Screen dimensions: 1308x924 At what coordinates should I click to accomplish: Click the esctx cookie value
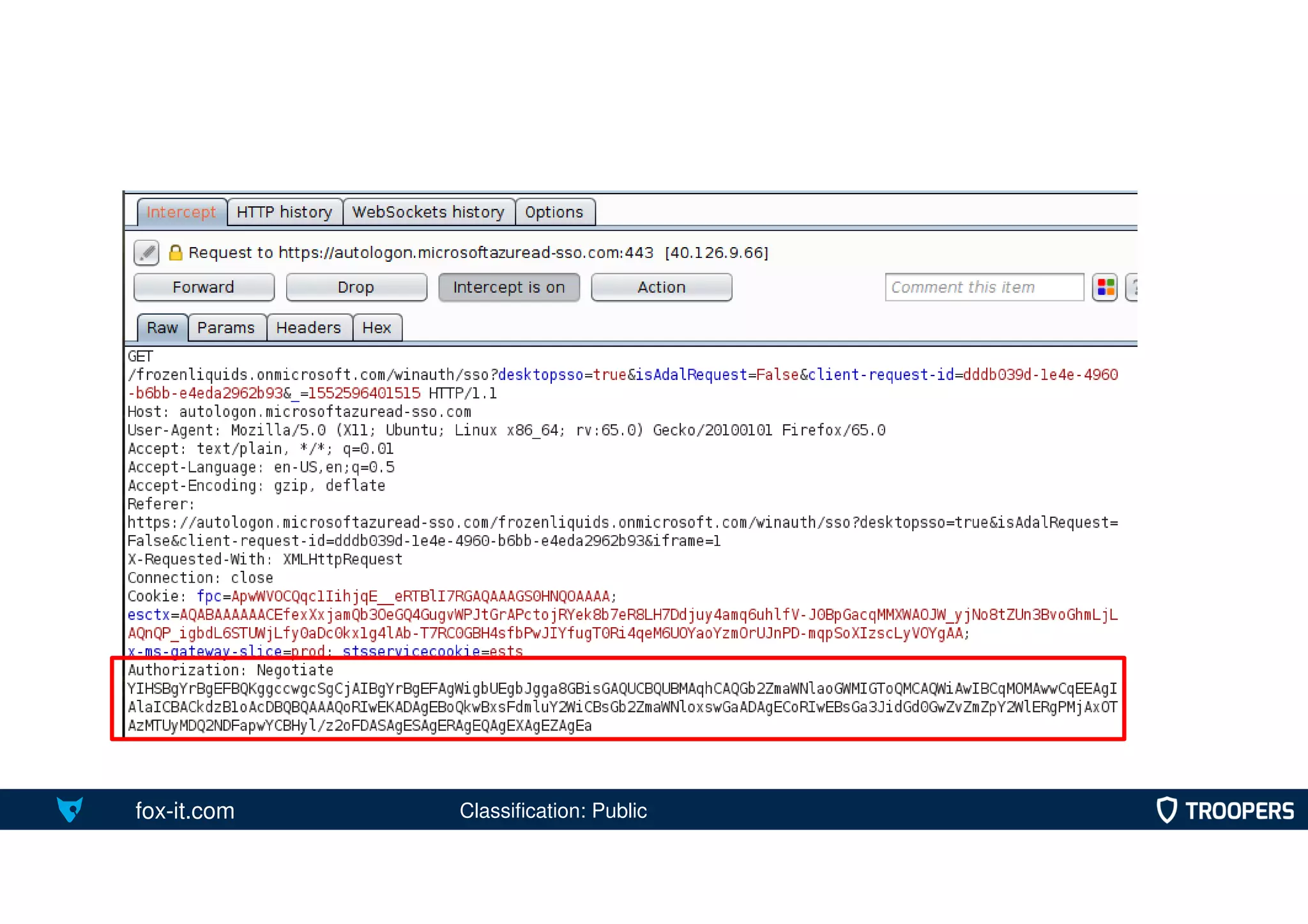[623, 624]
